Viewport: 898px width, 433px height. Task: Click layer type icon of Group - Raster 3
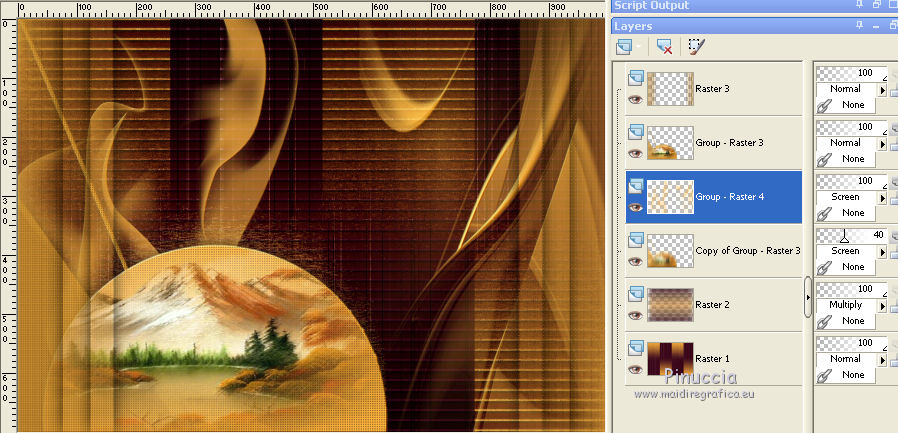pyautogui.click(x=636, y=132)
